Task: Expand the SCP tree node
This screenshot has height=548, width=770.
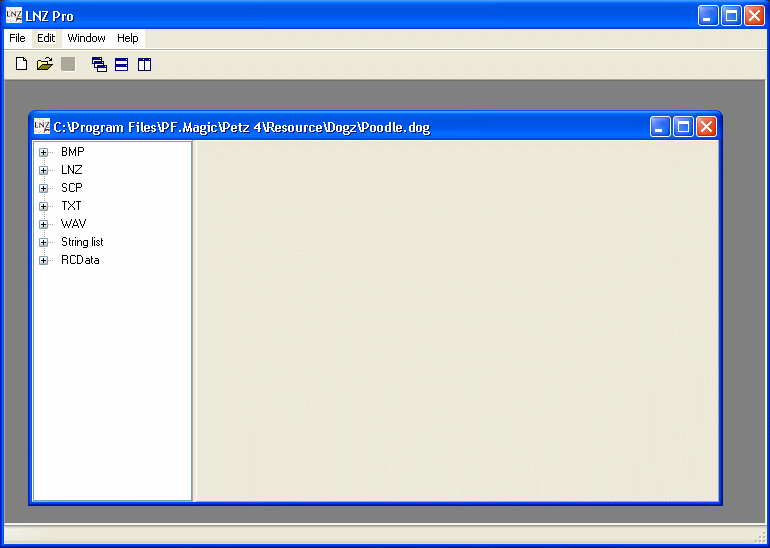Action: click(x=43, y=189)
